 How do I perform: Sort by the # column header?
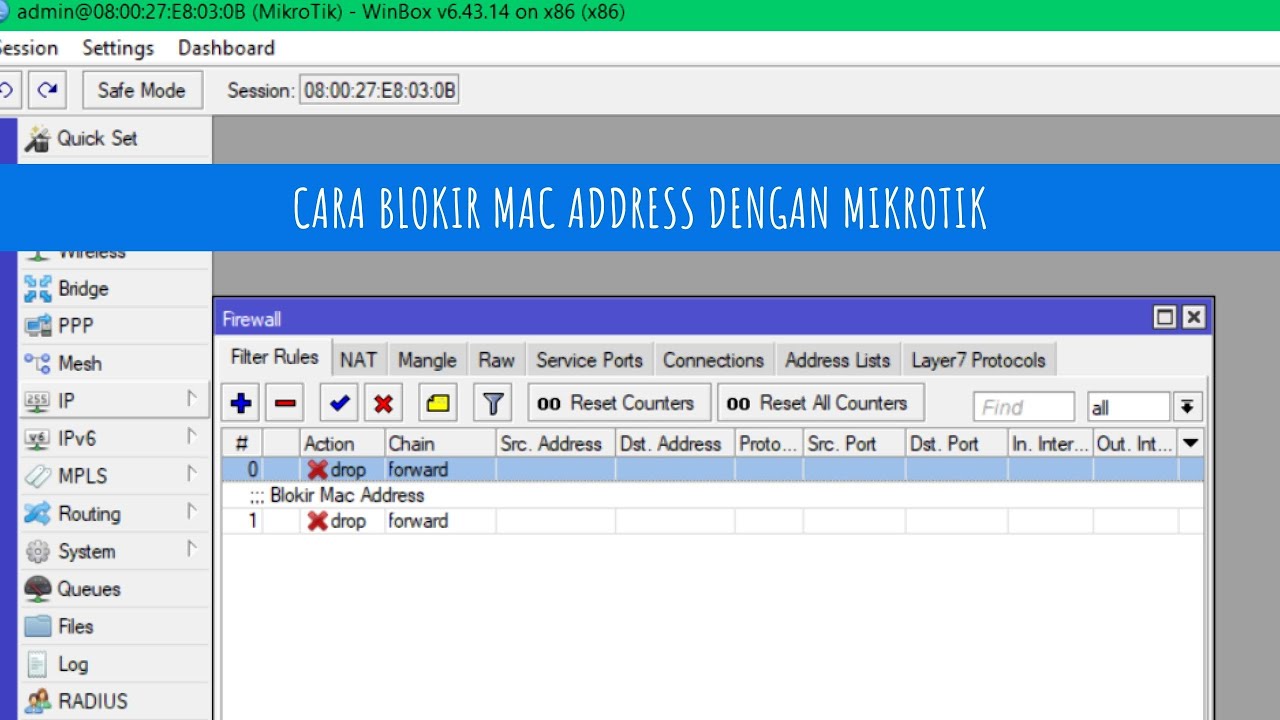pyautogui.click(x=242, y=443)
